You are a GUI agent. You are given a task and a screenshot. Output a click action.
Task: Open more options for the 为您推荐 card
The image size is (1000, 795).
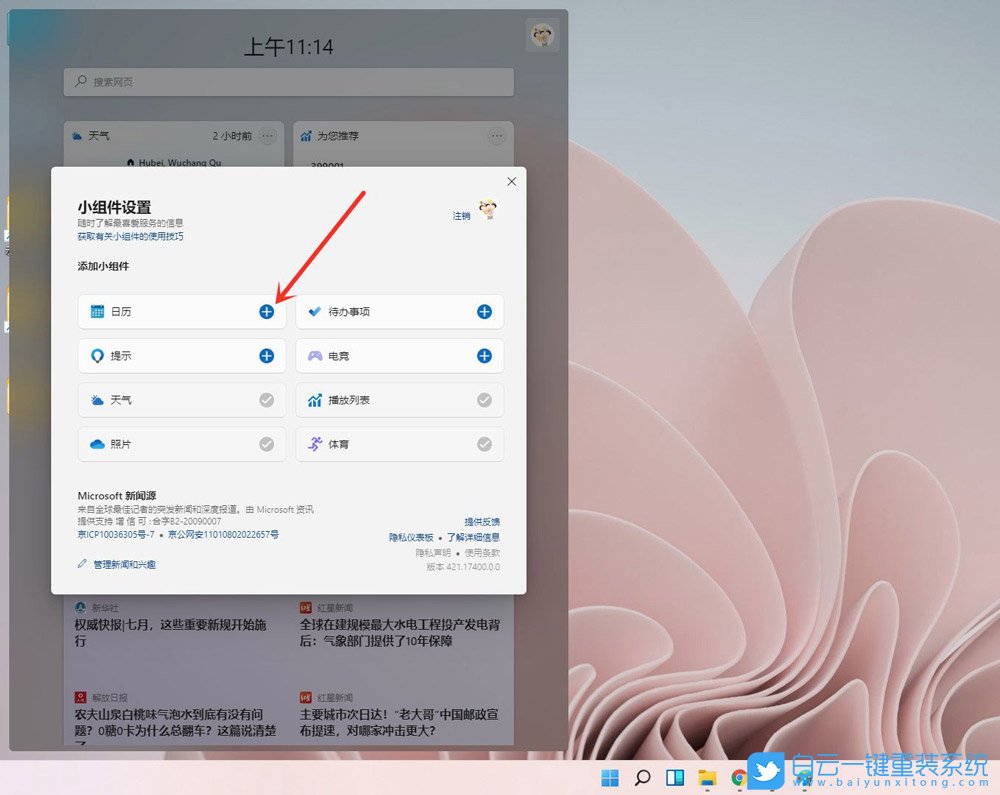tap(496, 136)
